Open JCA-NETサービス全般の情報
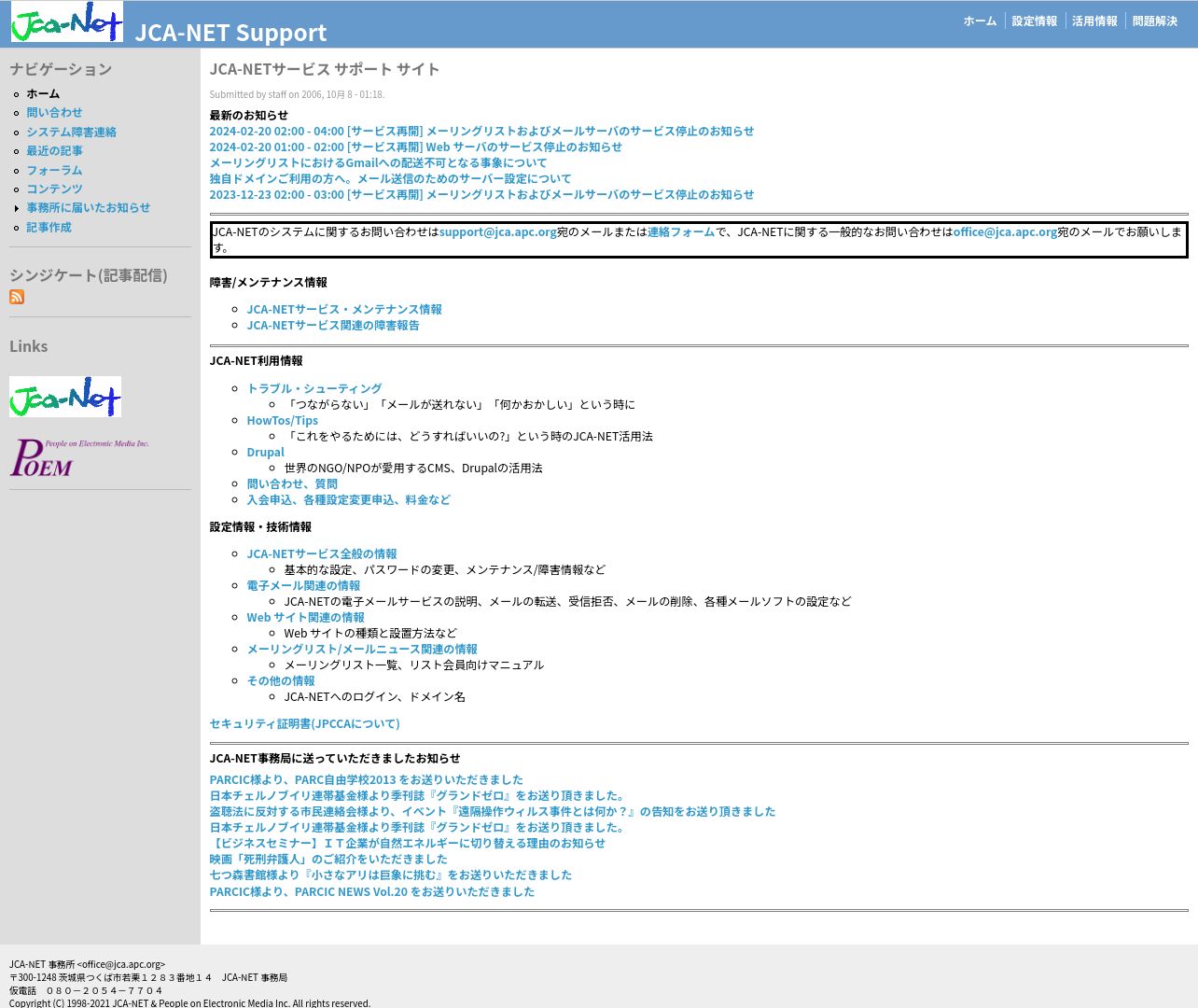 (322, 553)
